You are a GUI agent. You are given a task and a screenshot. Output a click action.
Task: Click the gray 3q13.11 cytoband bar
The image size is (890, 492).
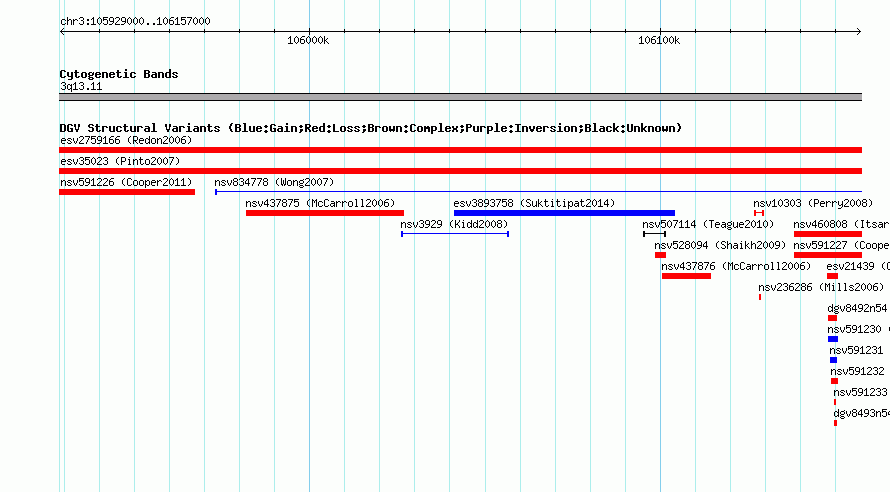(x=460, y=97)
